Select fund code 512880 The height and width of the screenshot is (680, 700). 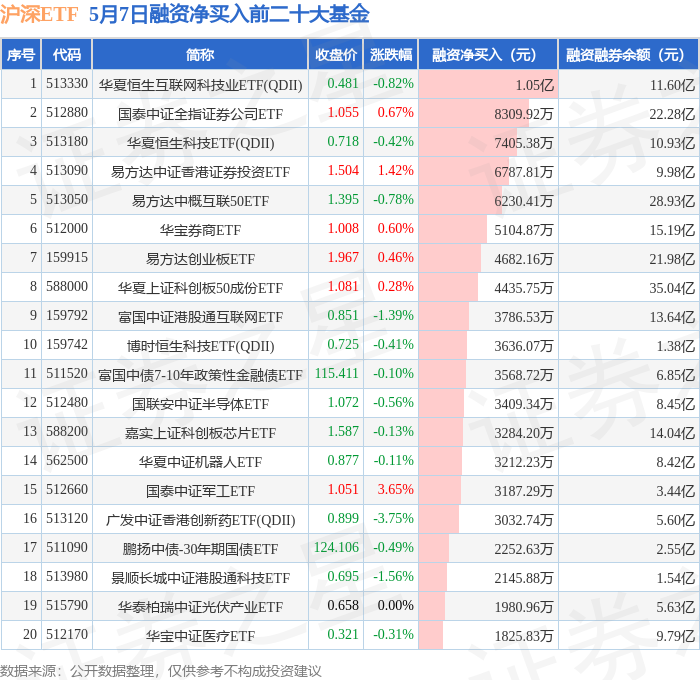(67, 113)
